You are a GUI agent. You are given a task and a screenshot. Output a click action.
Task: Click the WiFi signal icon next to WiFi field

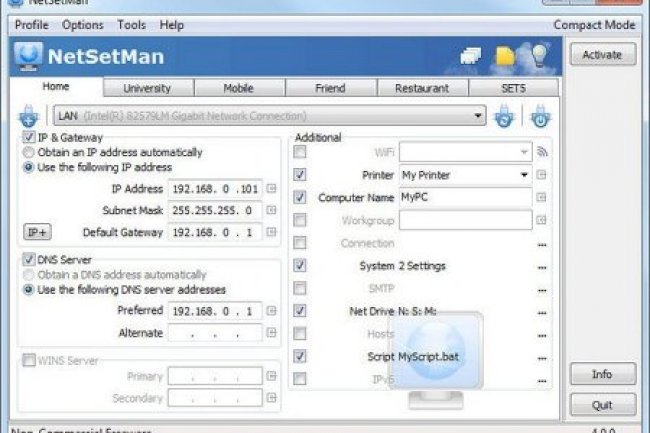543,152
